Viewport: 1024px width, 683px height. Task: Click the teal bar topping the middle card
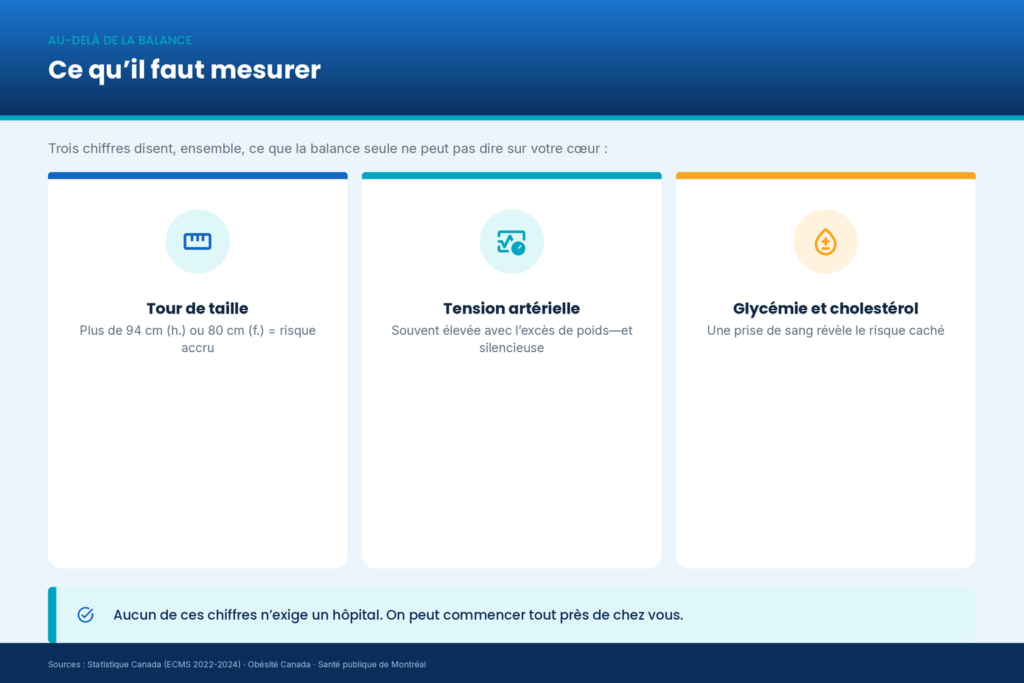point(511,176)
